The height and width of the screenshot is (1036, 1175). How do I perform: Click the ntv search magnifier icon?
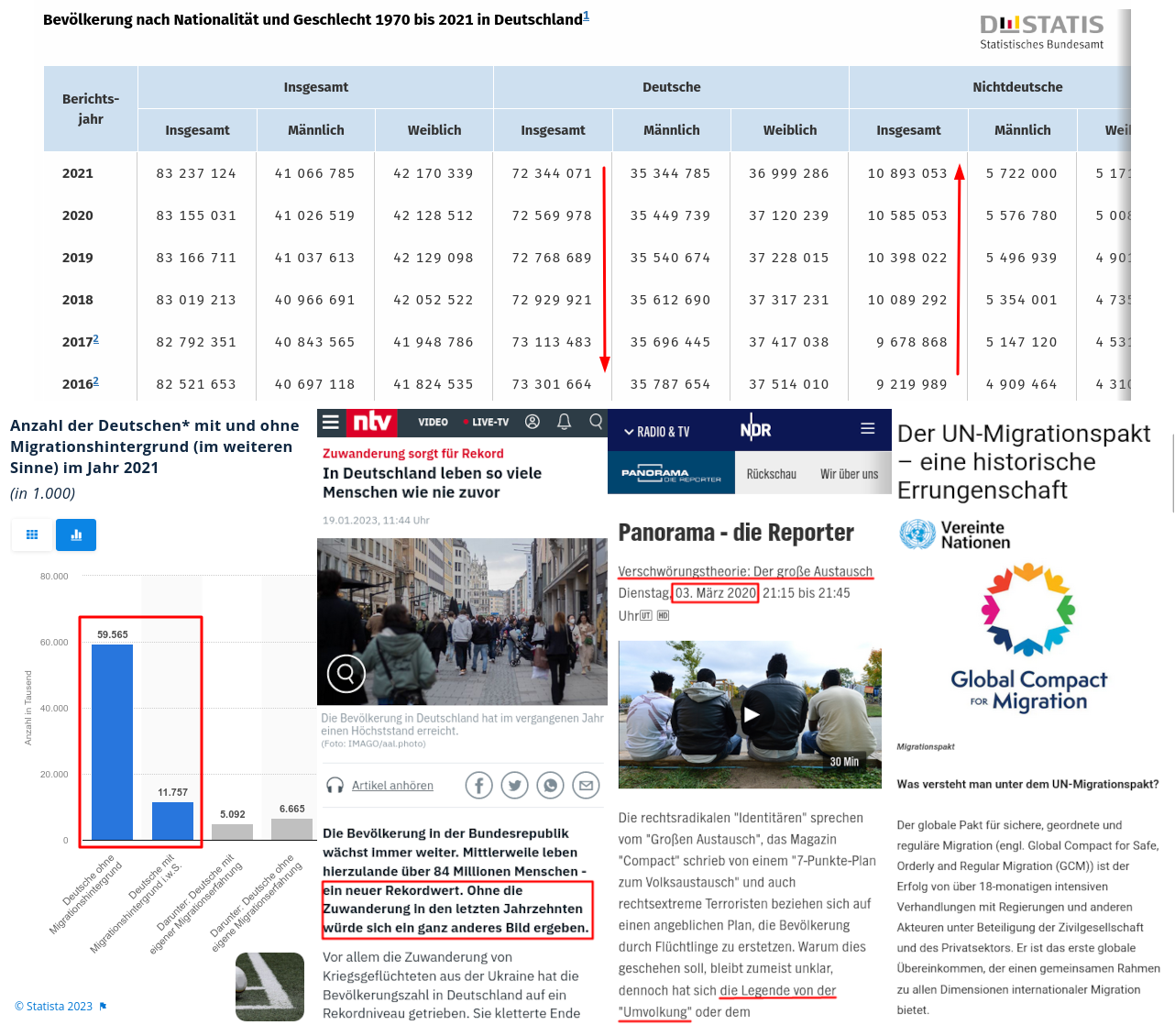[x=596, y=422]
